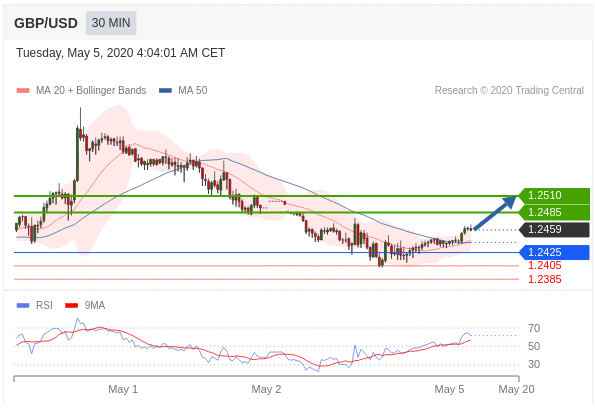Image resolution: width=595 pixels, height=411 pixels.
Task: Click the black 1.2459 current price tag
Action: click(x=554, y=229)
